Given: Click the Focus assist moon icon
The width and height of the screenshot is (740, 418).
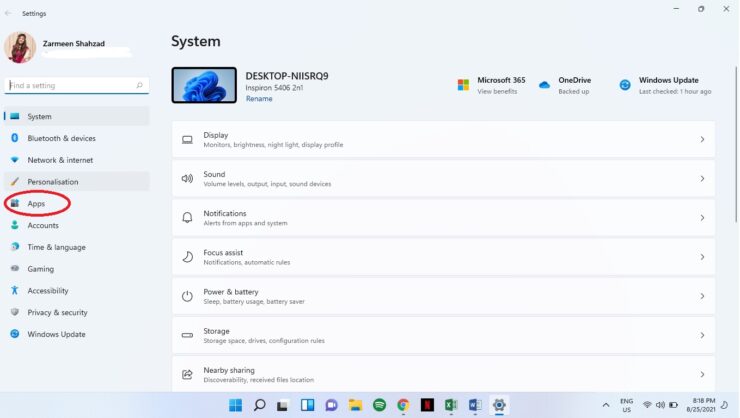Looking at the screenshot, I should (x=187, y=257).
